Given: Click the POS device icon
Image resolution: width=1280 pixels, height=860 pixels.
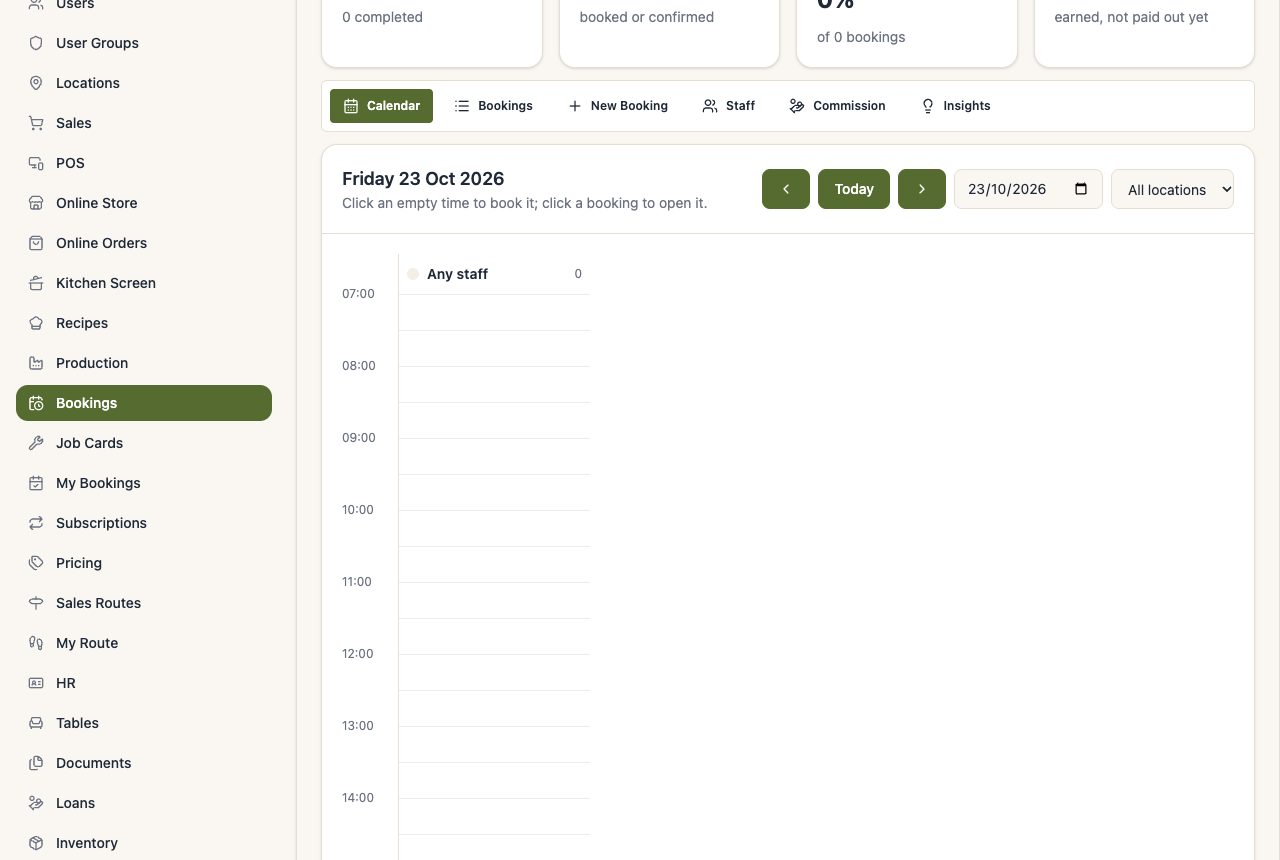Looking at the screenshot, I should pos(36,163).
